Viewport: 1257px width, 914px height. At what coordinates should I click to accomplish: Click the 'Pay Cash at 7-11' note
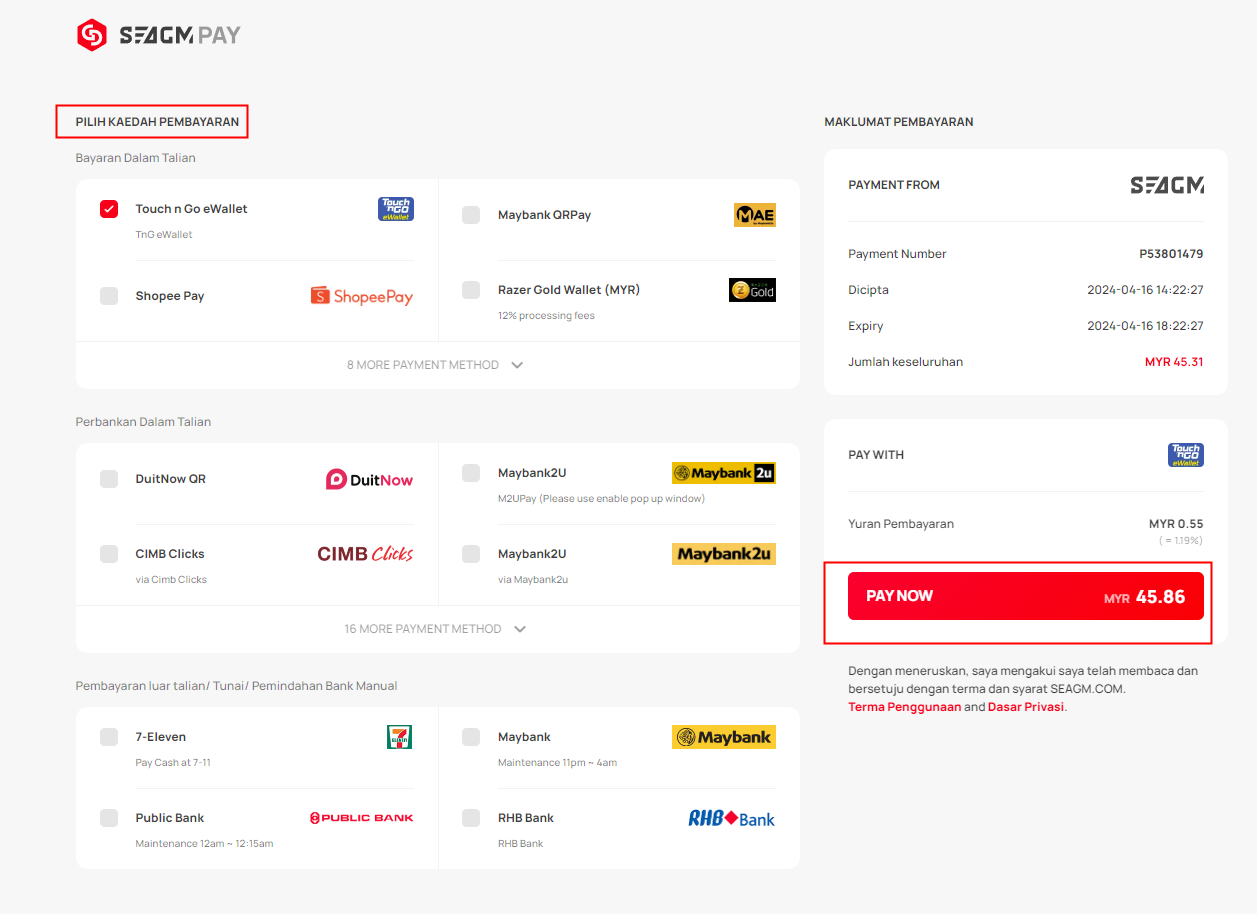click(x=173, y=763)
